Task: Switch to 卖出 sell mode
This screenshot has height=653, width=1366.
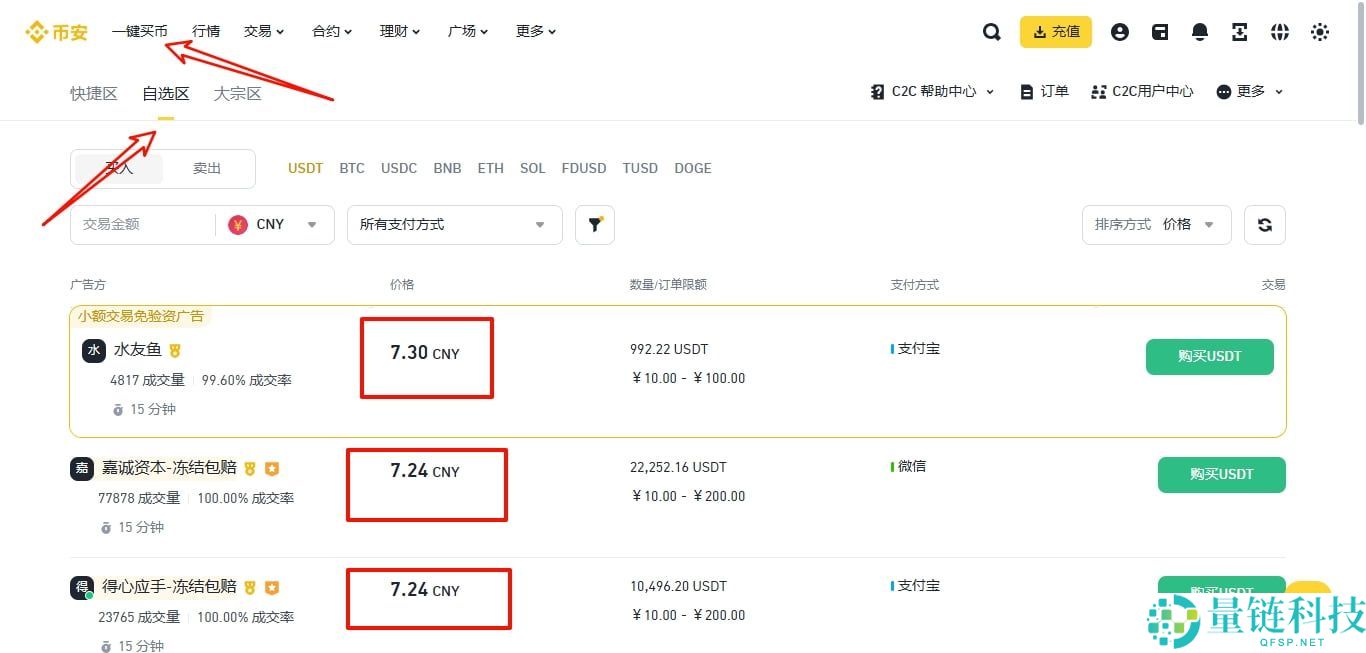Action: point(207,168)
